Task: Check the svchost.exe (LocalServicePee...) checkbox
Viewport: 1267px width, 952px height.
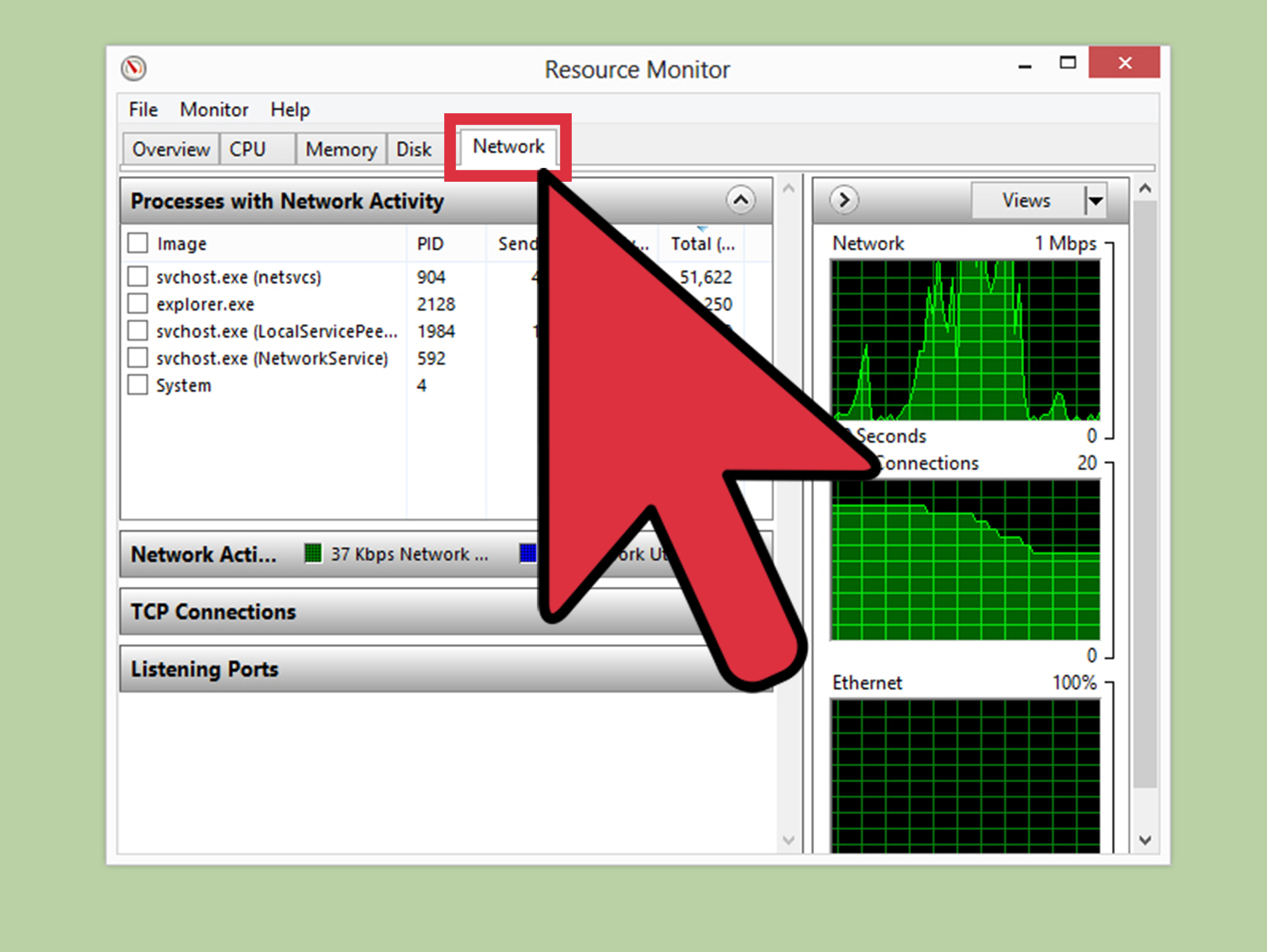Action: (x=137, y=331)
